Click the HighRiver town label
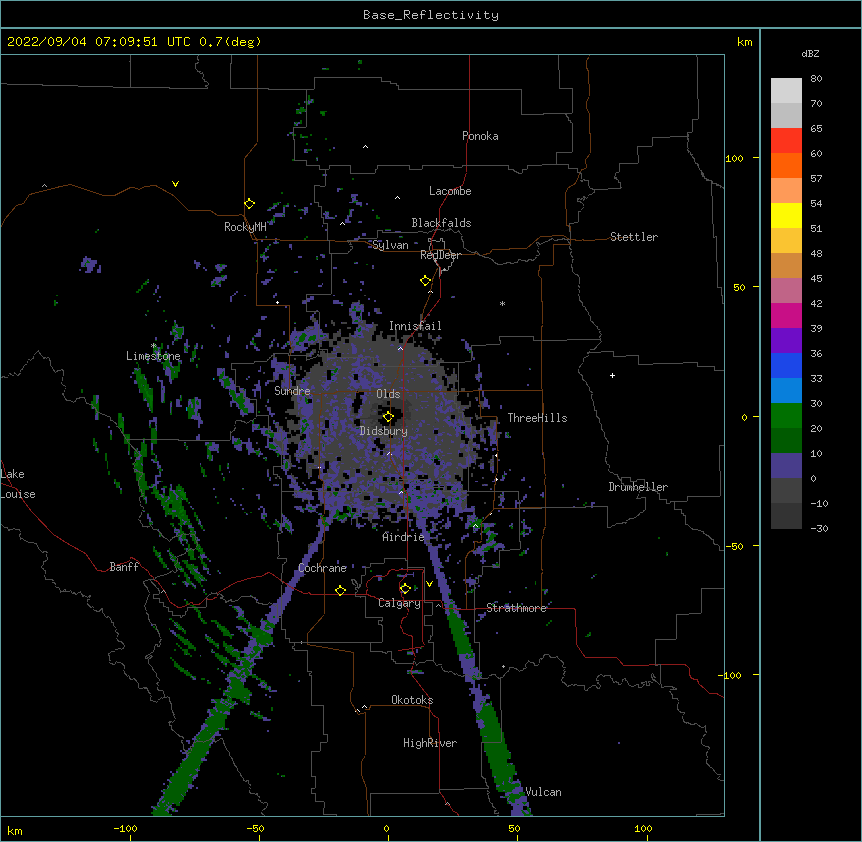This screenshot has height=842, width=862. click(x=430, y=743)
